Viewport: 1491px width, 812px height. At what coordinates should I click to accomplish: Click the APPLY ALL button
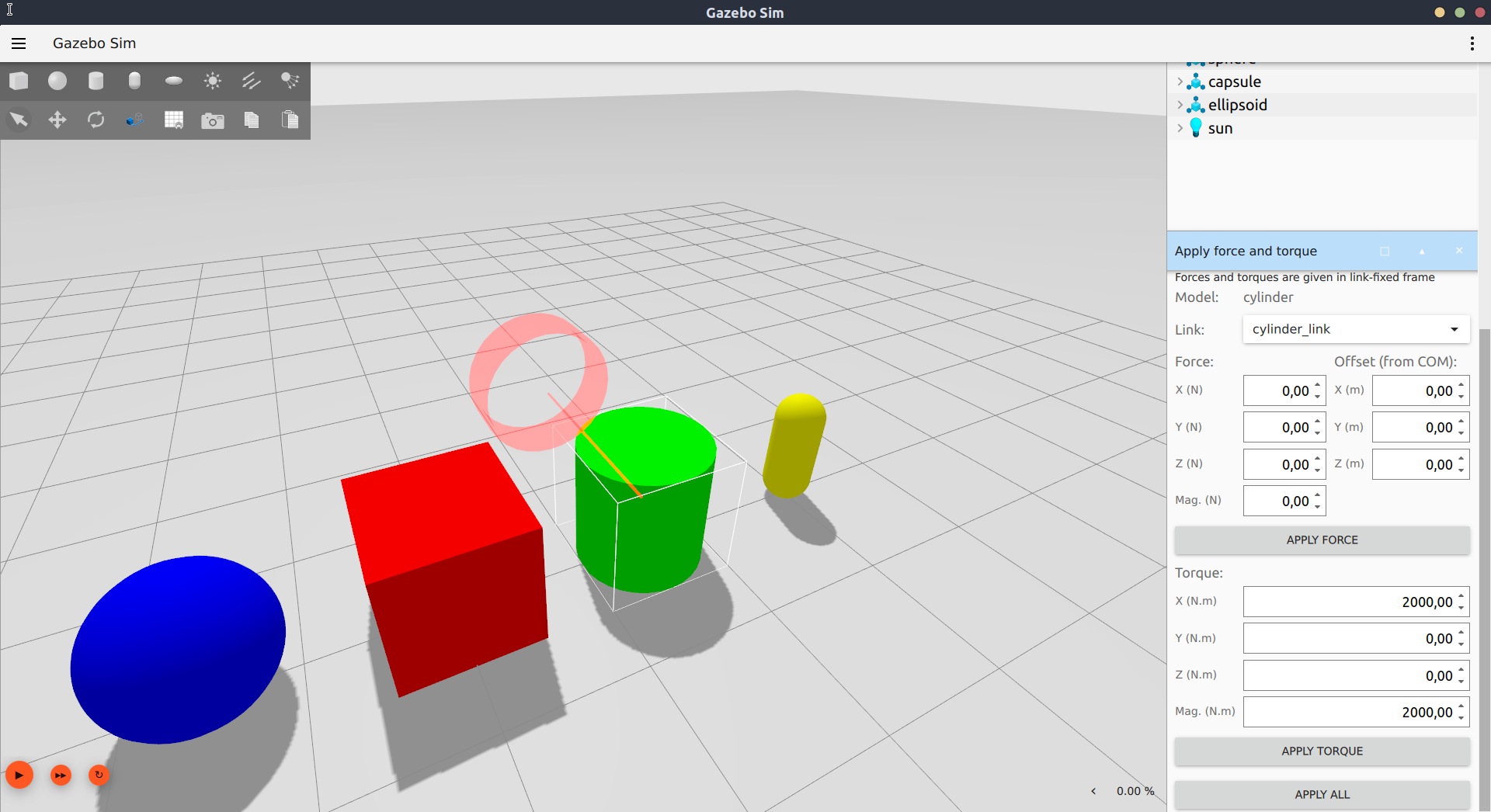point(1322,795)
